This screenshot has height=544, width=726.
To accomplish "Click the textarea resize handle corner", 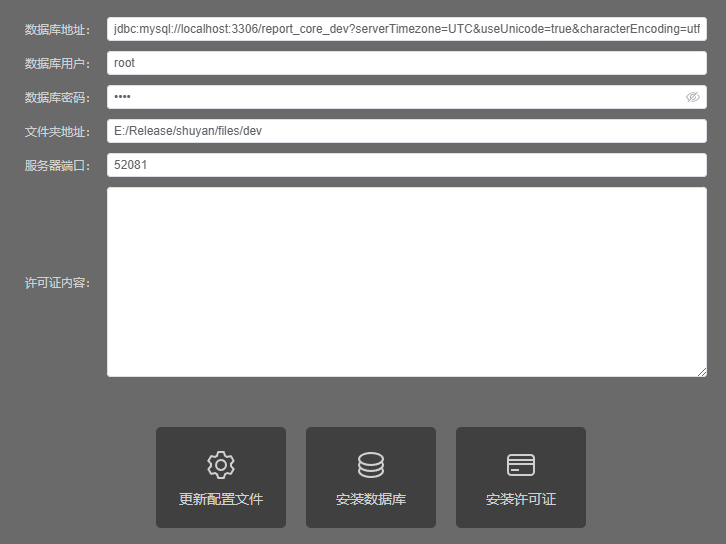I will 702,372.
